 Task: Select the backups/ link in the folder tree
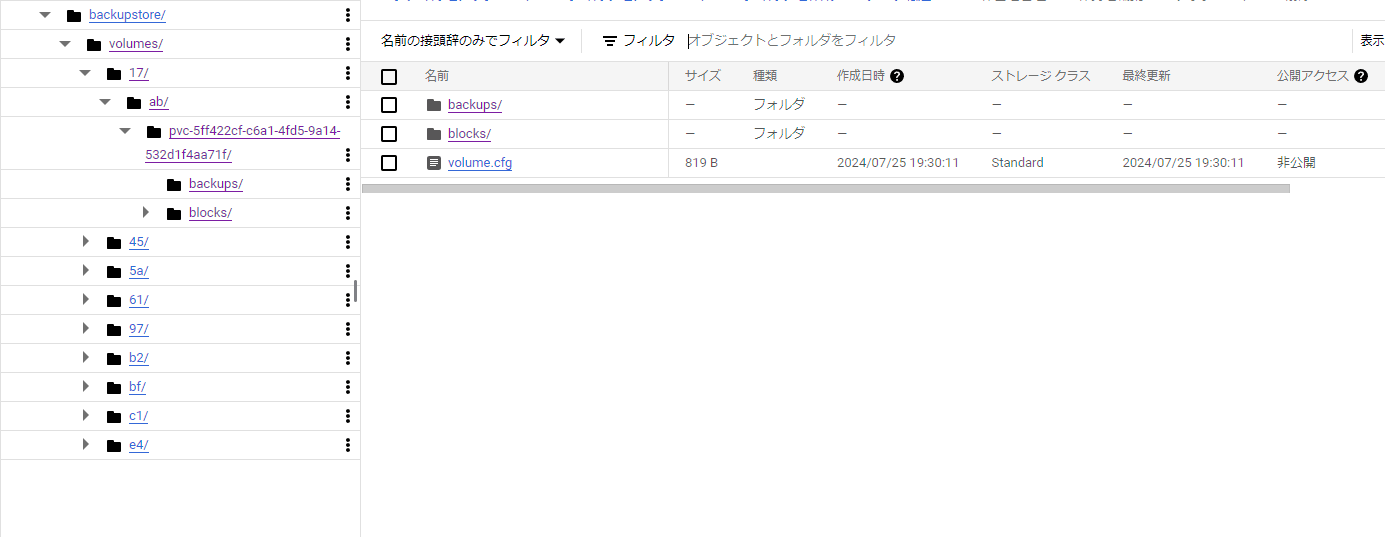point(216,184)
